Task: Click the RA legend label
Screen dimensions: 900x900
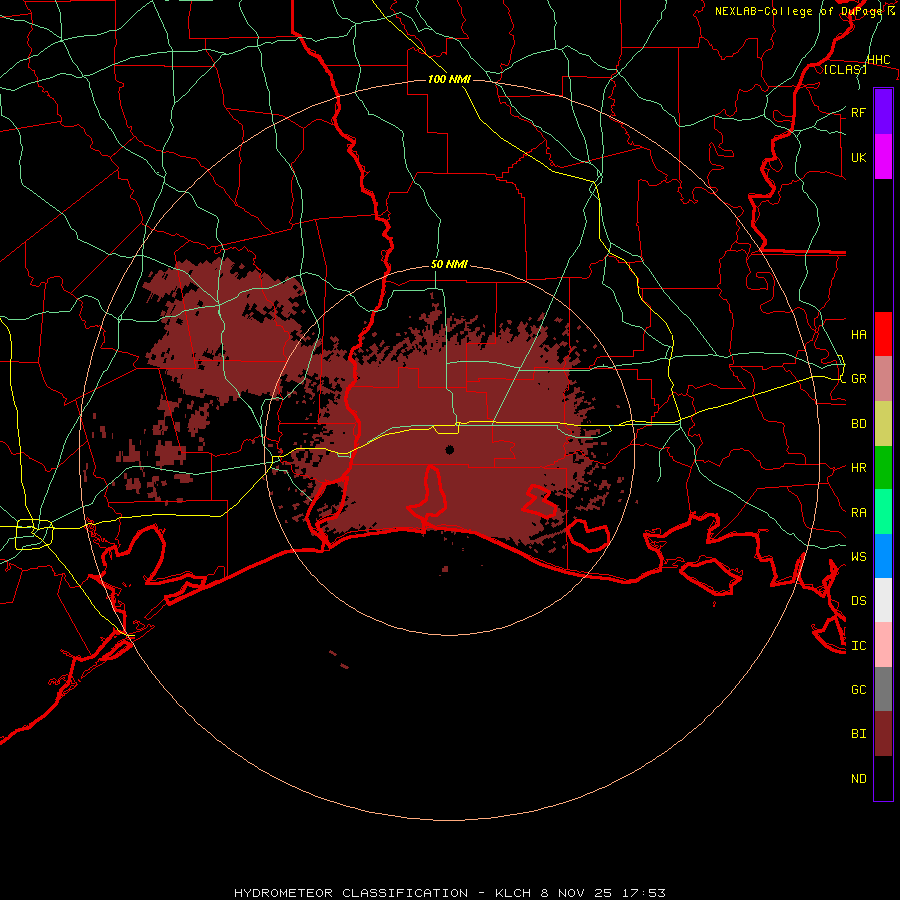Action: (858, 513)
